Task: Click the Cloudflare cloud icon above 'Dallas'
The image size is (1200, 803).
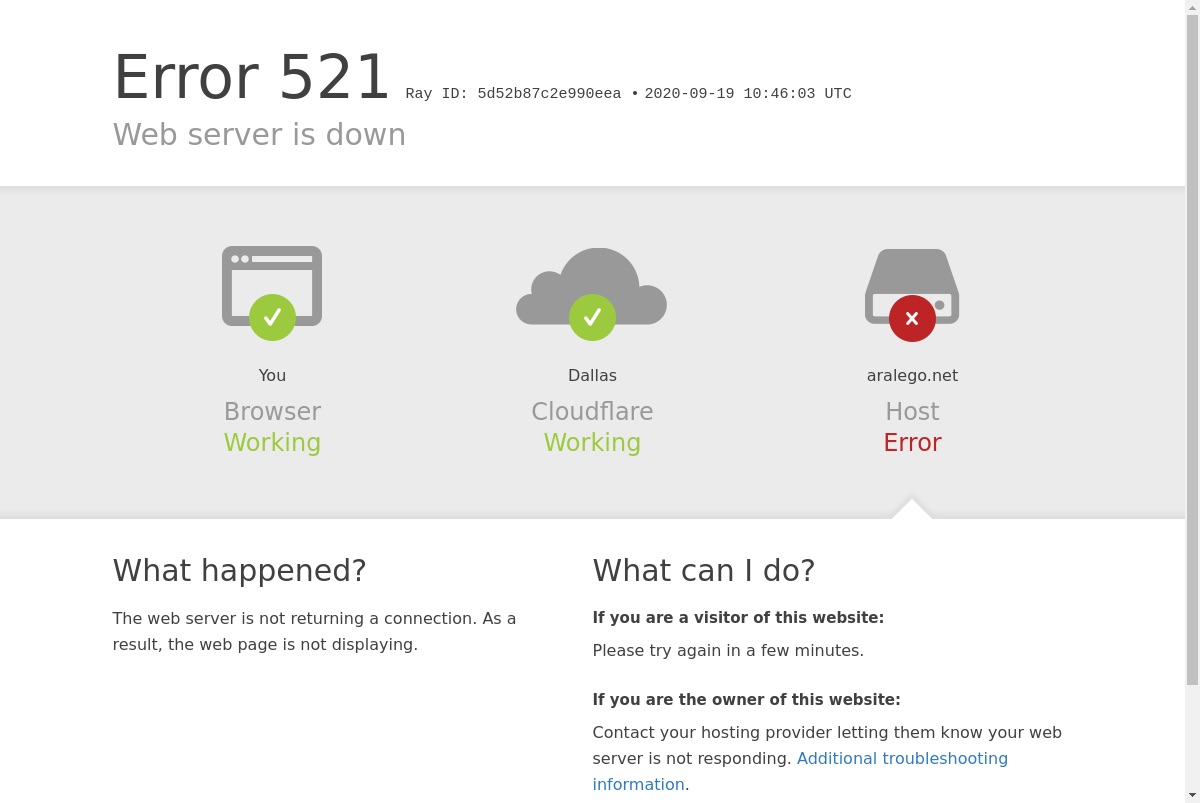Action: [x=592, y=293]
